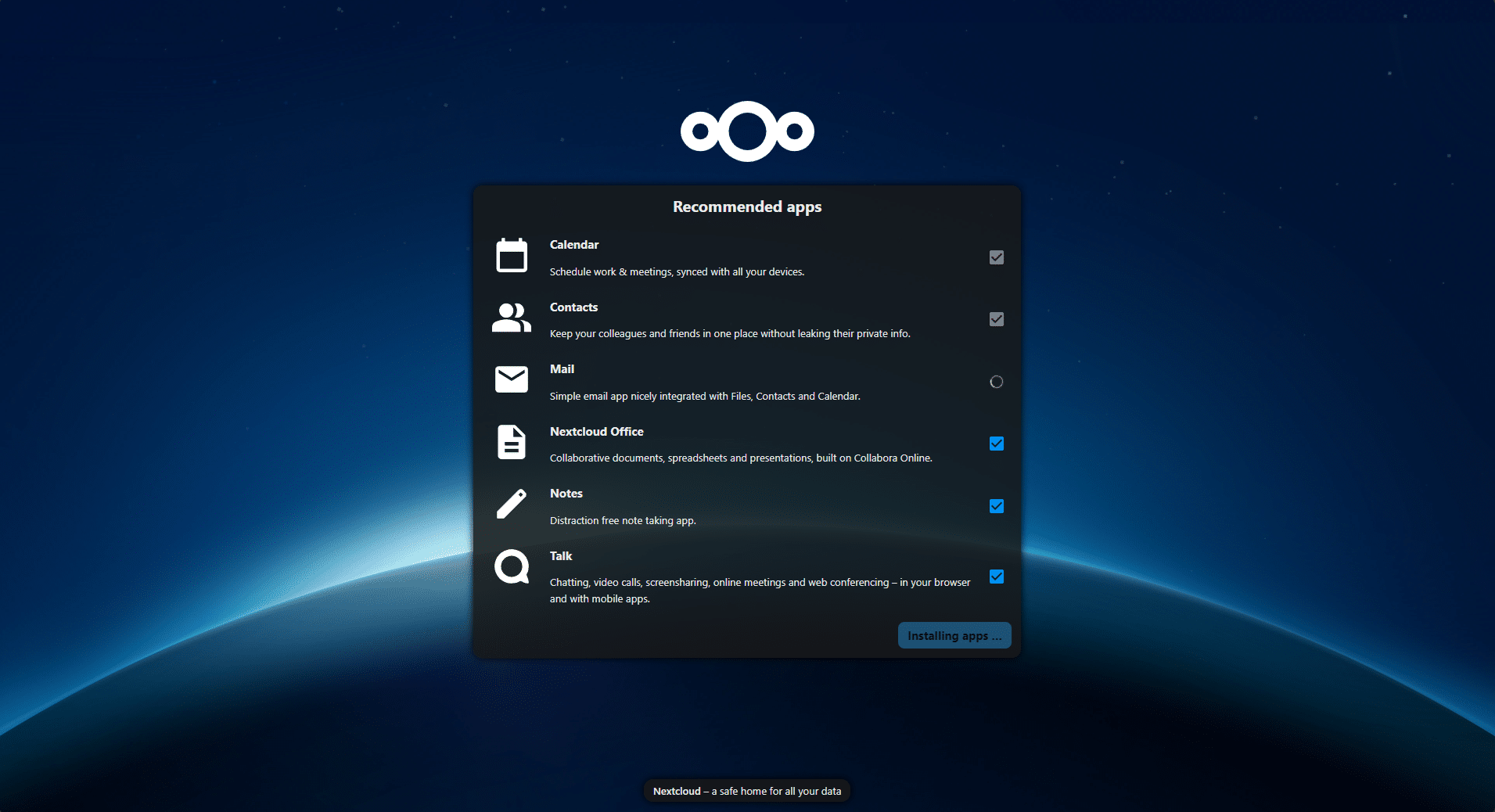Click 'Simple email app' description
The width and height of the screenshot is (1495, 812).
[x=705, y=396]
